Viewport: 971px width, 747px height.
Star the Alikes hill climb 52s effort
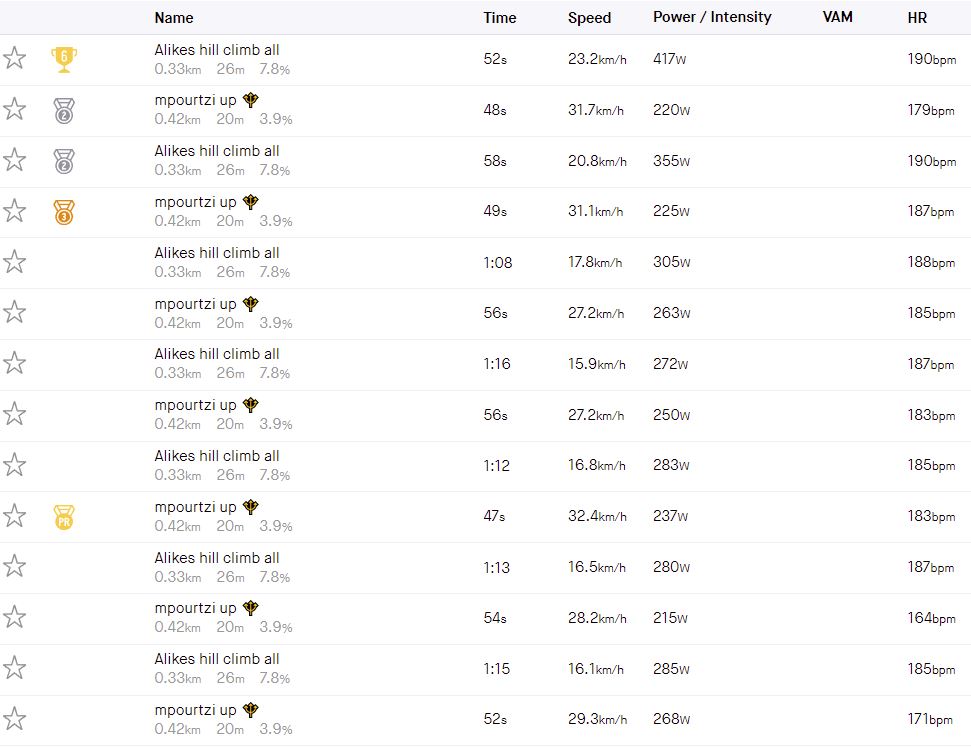tap(14, 58)
